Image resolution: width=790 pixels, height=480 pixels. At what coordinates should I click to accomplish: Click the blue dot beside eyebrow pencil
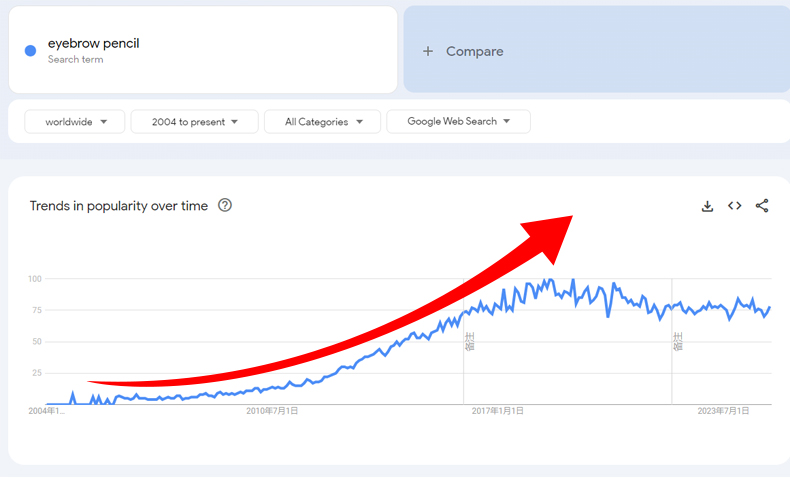[x=30, y=50]
